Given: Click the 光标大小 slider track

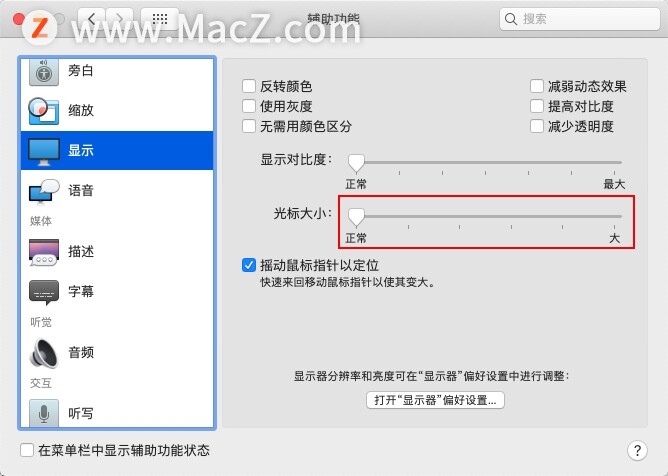Looking at the screenshot, I should (x=485, y=216).
